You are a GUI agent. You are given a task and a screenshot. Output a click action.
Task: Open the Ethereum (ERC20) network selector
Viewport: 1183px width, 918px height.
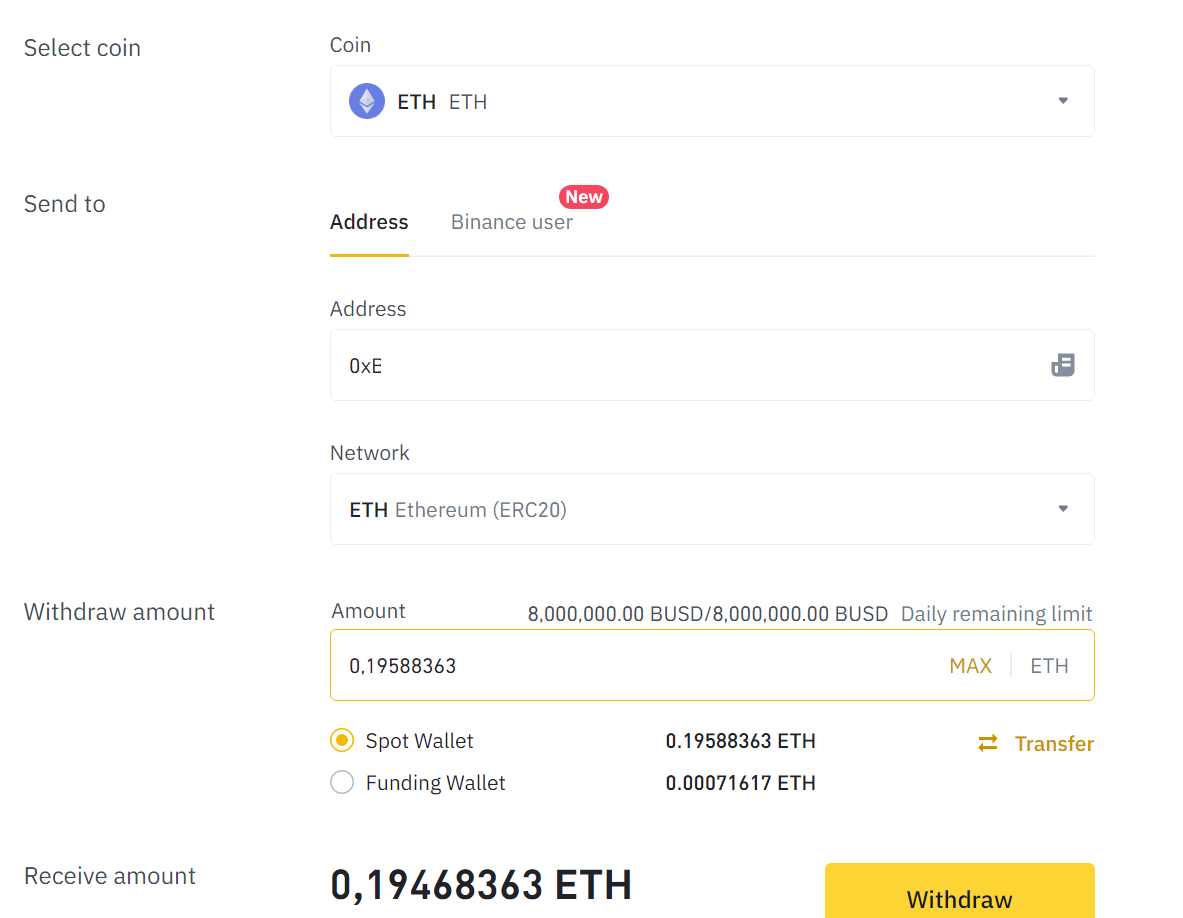point(700,509)
